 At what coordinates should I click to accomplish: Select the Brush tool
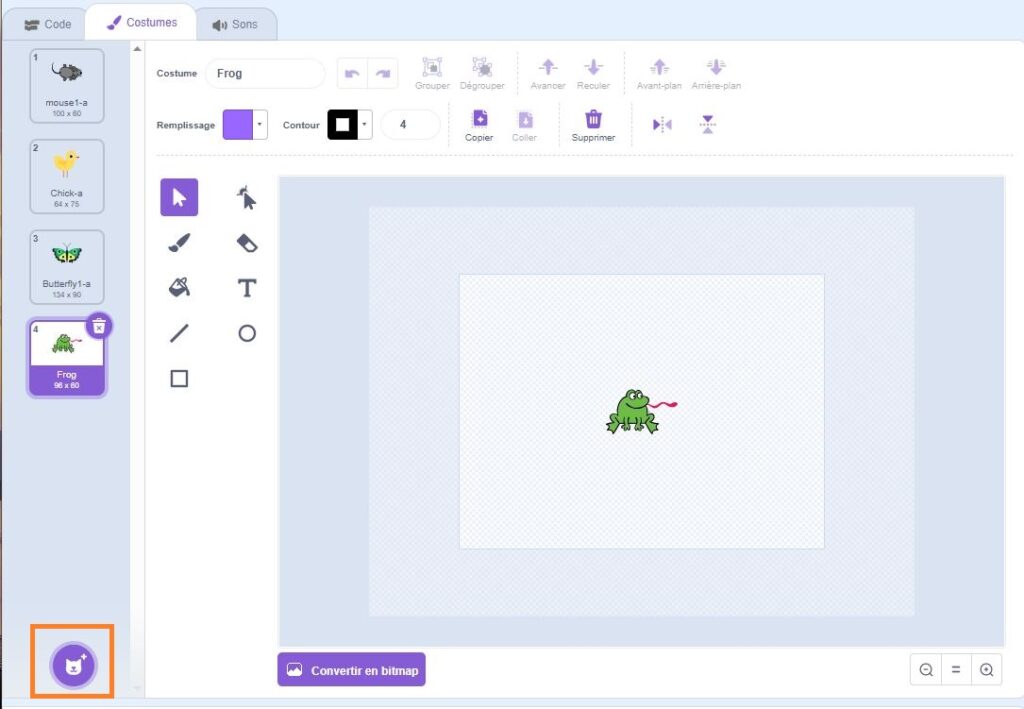click(x=179, y=243)
